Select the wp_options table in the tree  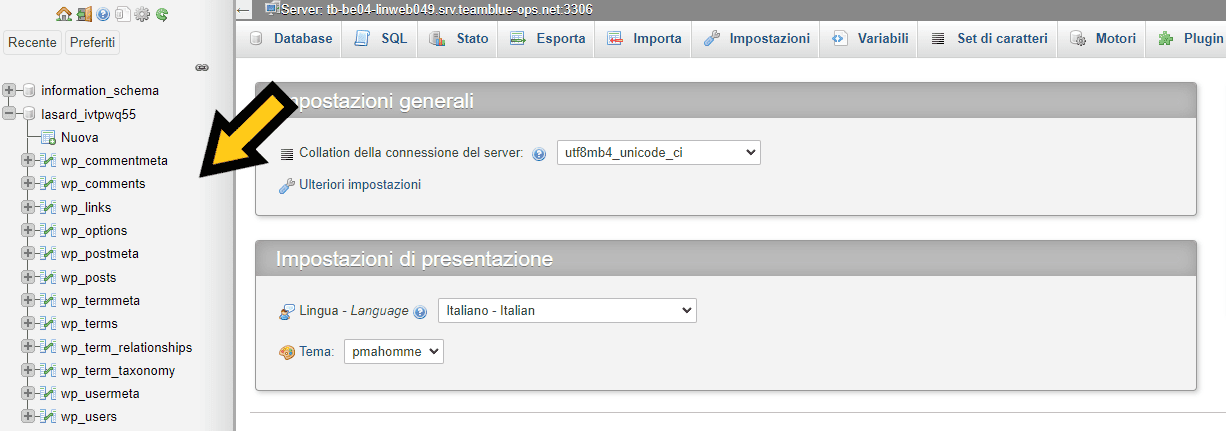93,231
